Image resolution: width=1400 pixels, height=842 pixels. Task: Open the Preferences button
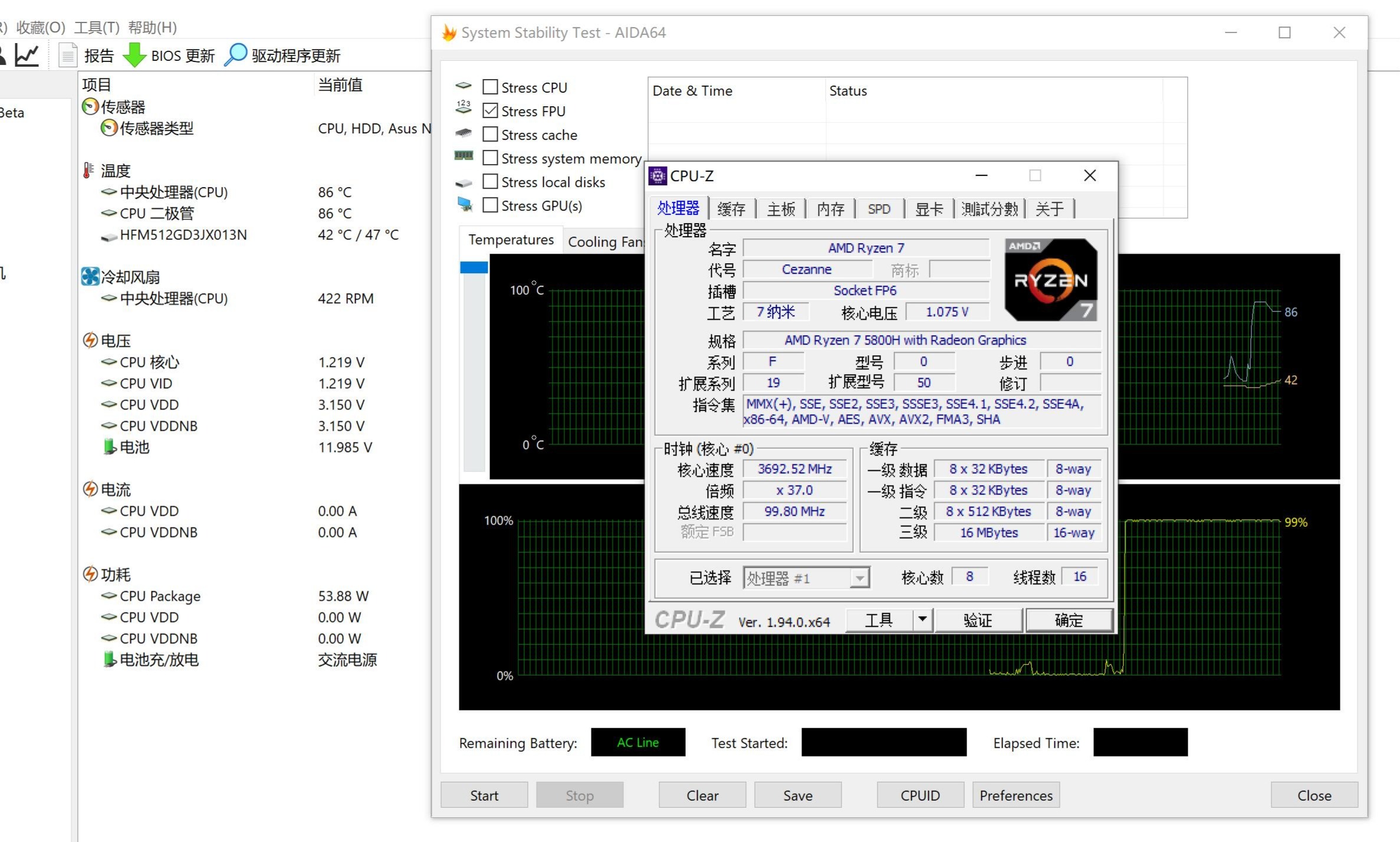[x=1016, y=795]
